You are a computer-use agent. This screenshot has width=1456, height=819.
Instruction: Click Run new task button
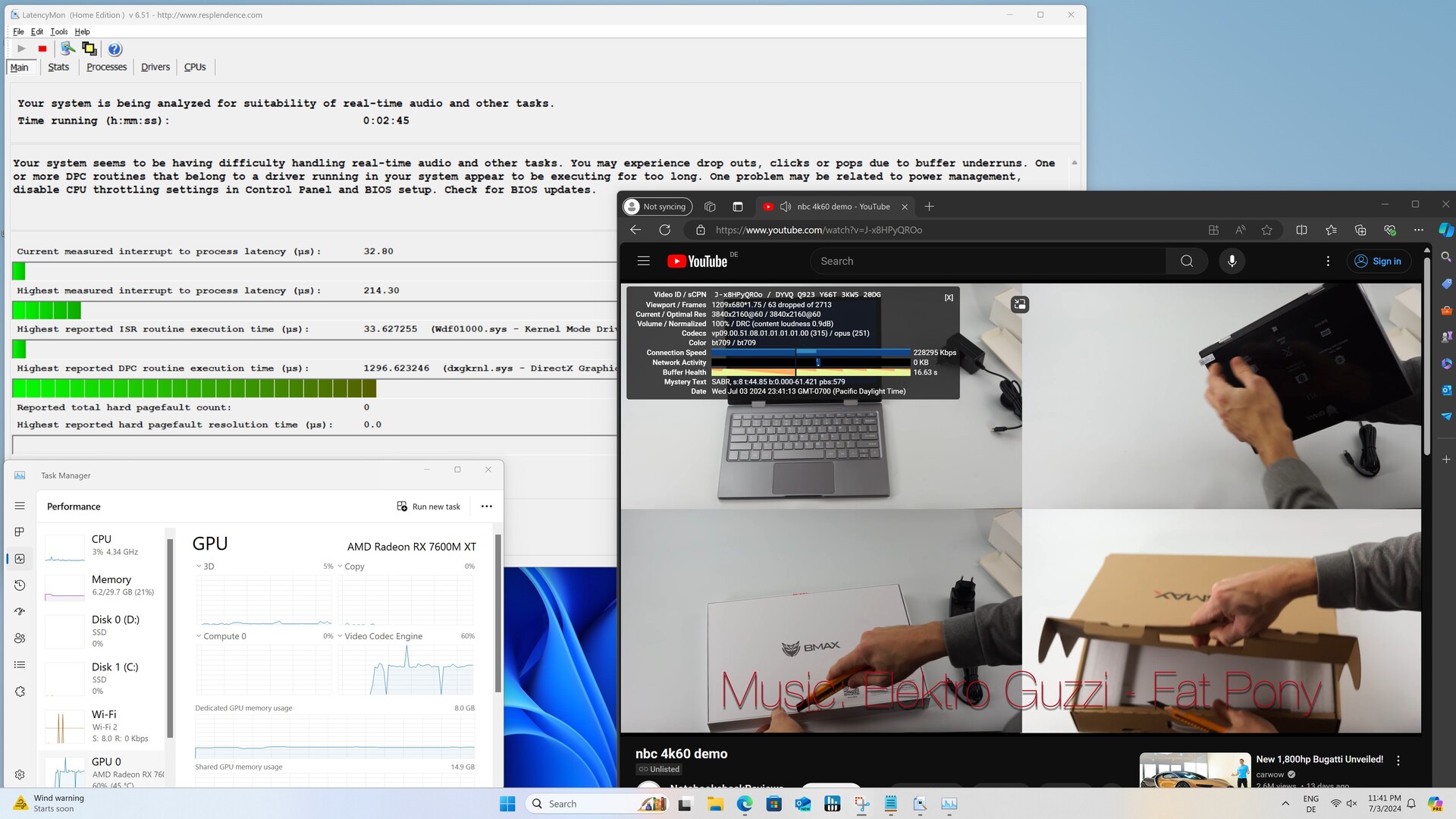[x=428, y=507]
